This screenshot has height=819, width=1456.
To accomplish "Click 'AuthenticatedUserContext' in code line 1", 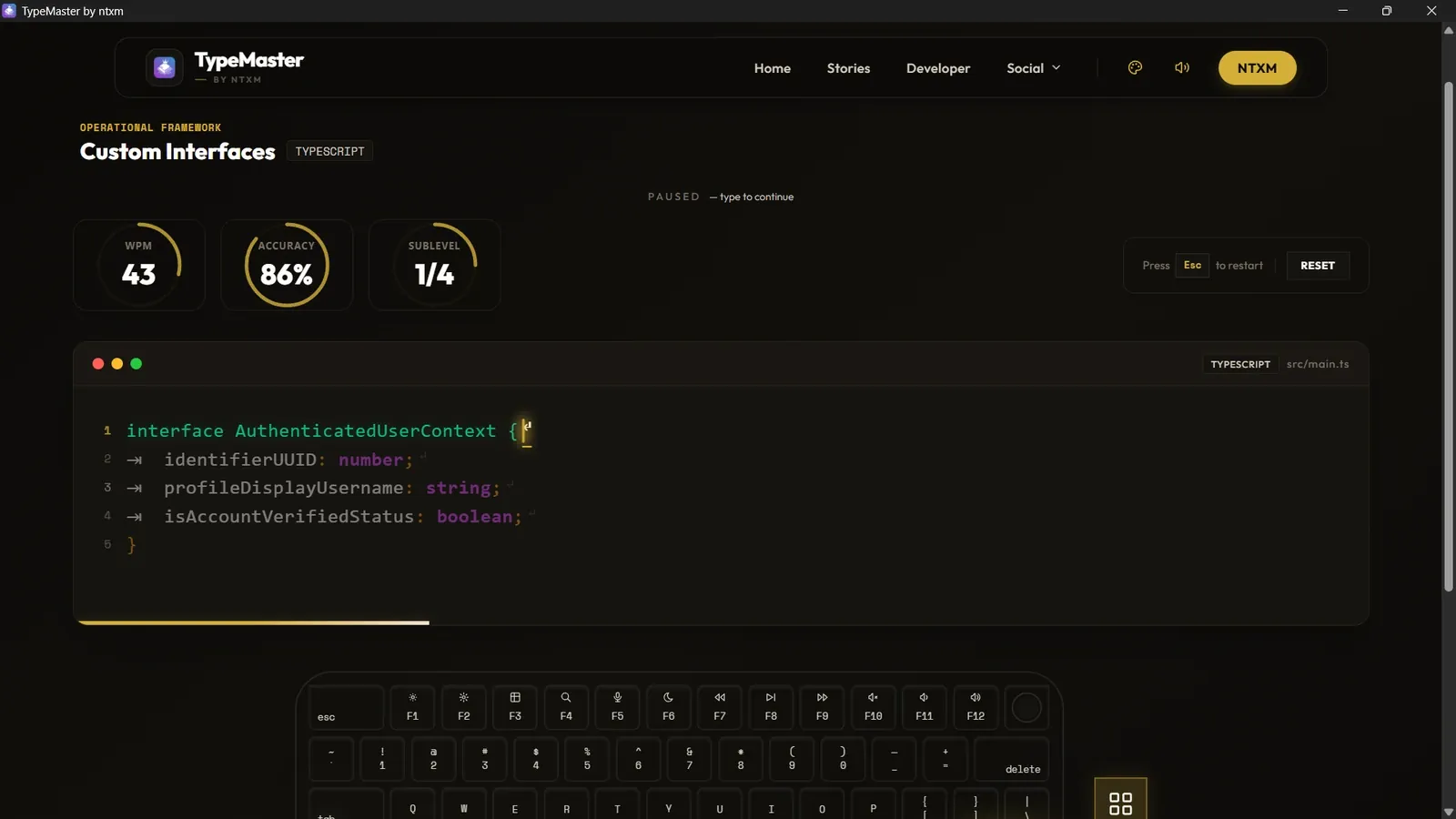I will 365,430.
